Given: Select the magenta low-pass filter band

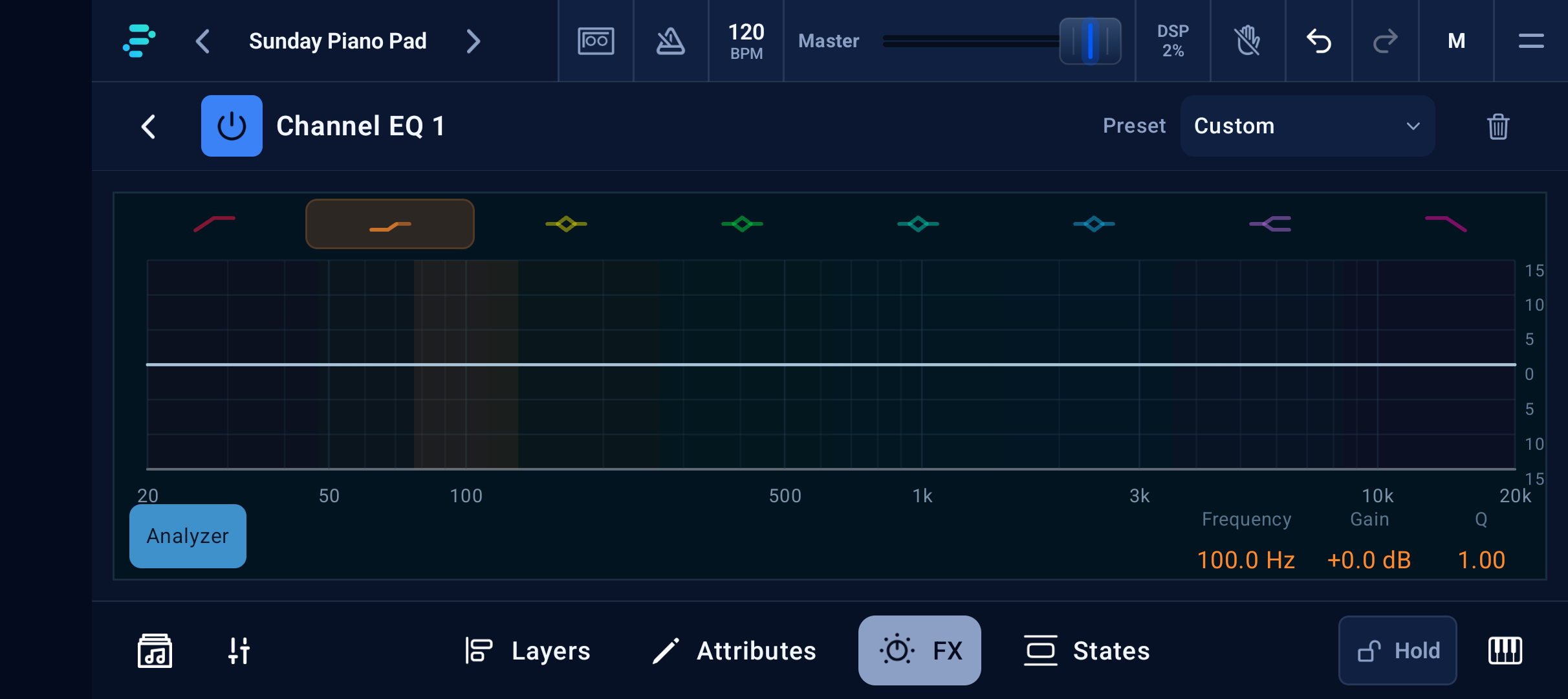Looking at the screenshot, I should tap(1446, 224).
